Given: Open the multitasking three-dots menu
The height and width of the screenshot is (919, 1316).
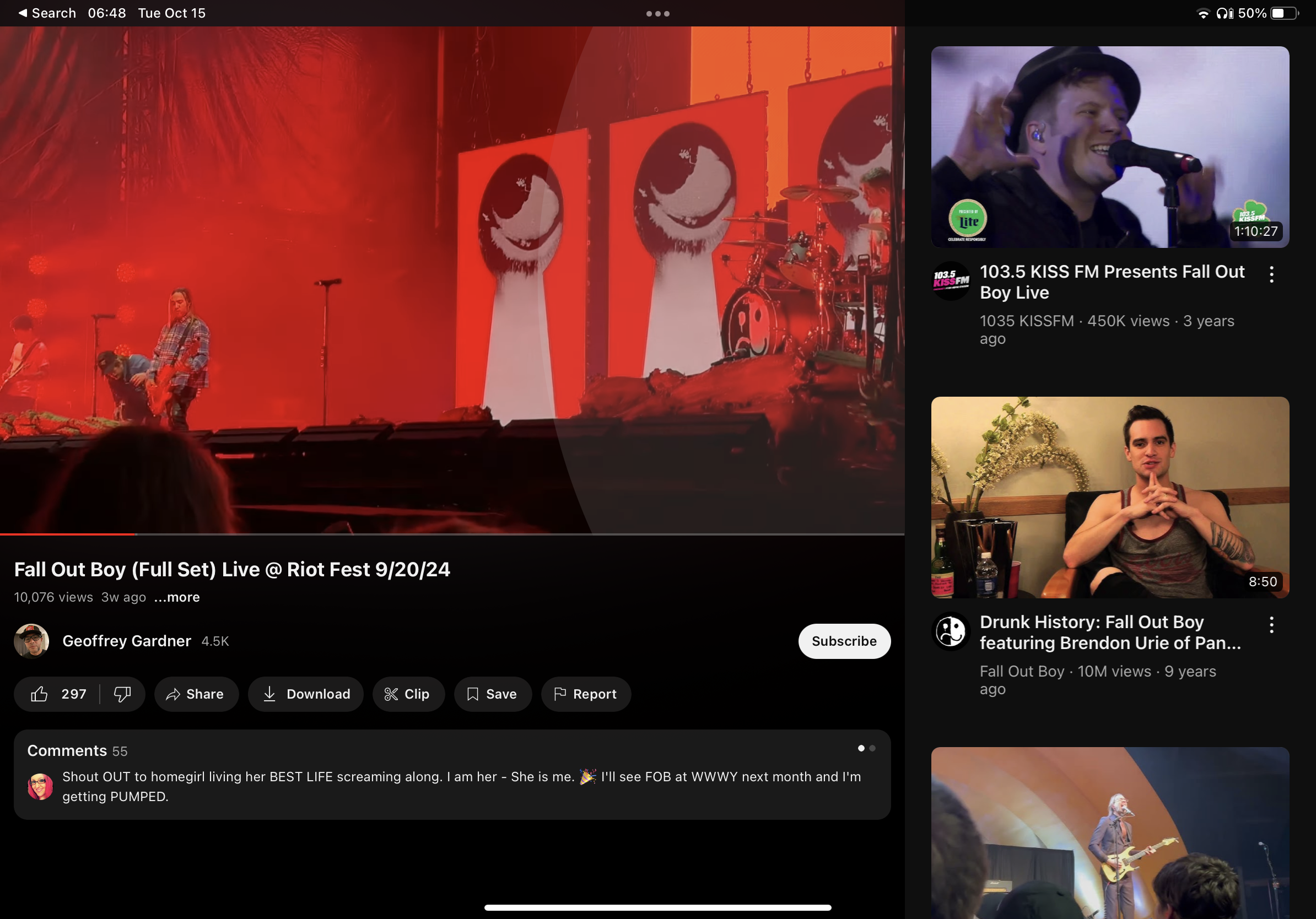Looking at the screenshot, I should (657, 13).
